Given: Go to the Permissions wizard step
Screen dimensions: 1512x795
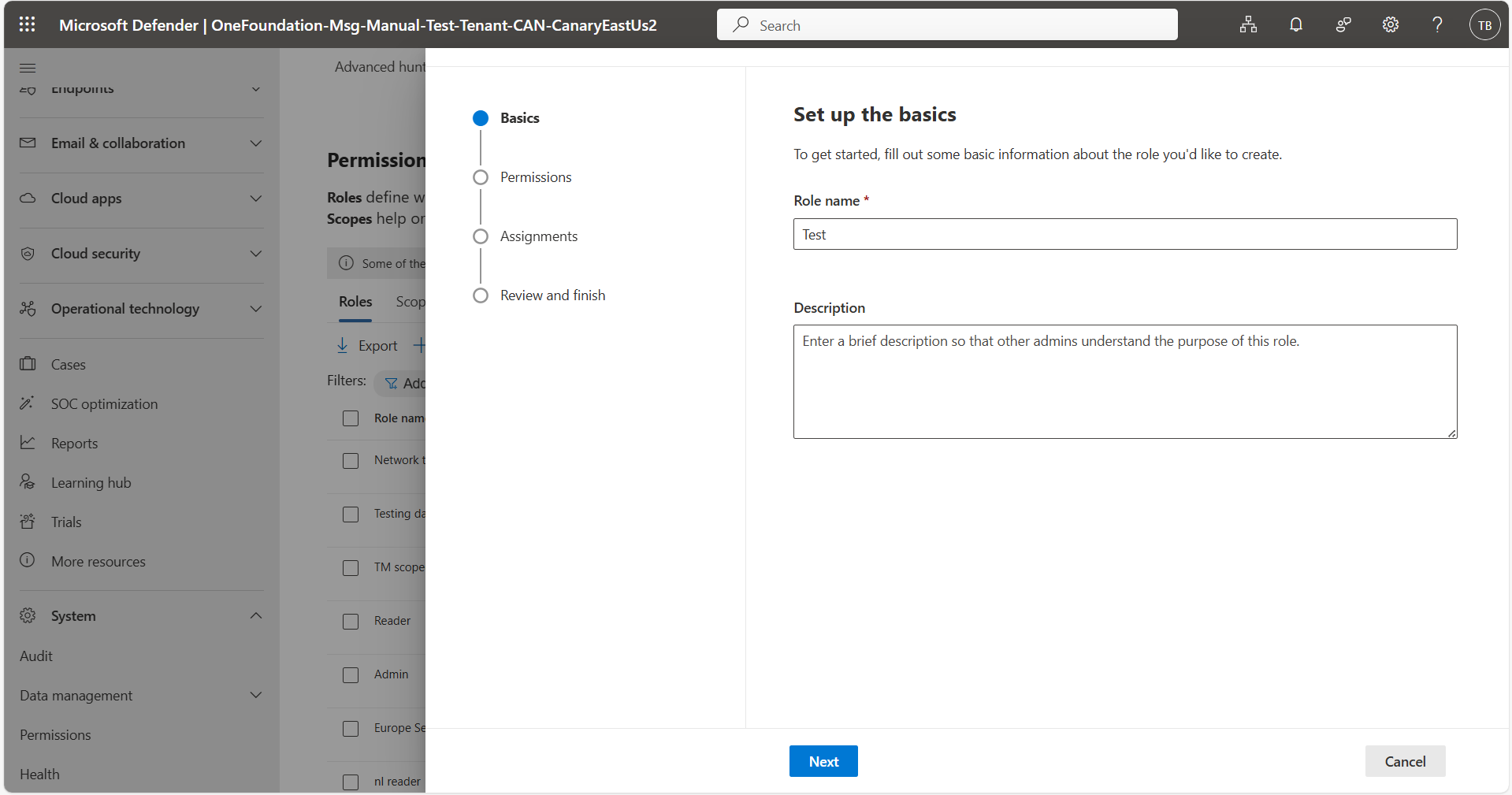Looking at the screenshot, I should pos(536,177).
